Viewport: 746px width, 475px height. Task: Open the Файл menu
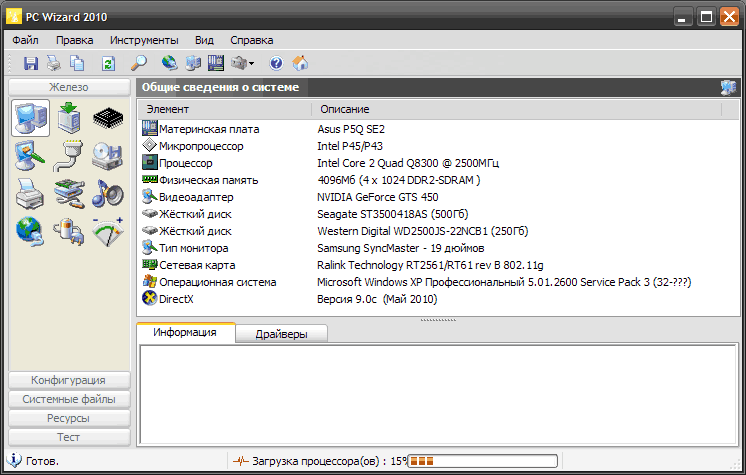[25, 40]
